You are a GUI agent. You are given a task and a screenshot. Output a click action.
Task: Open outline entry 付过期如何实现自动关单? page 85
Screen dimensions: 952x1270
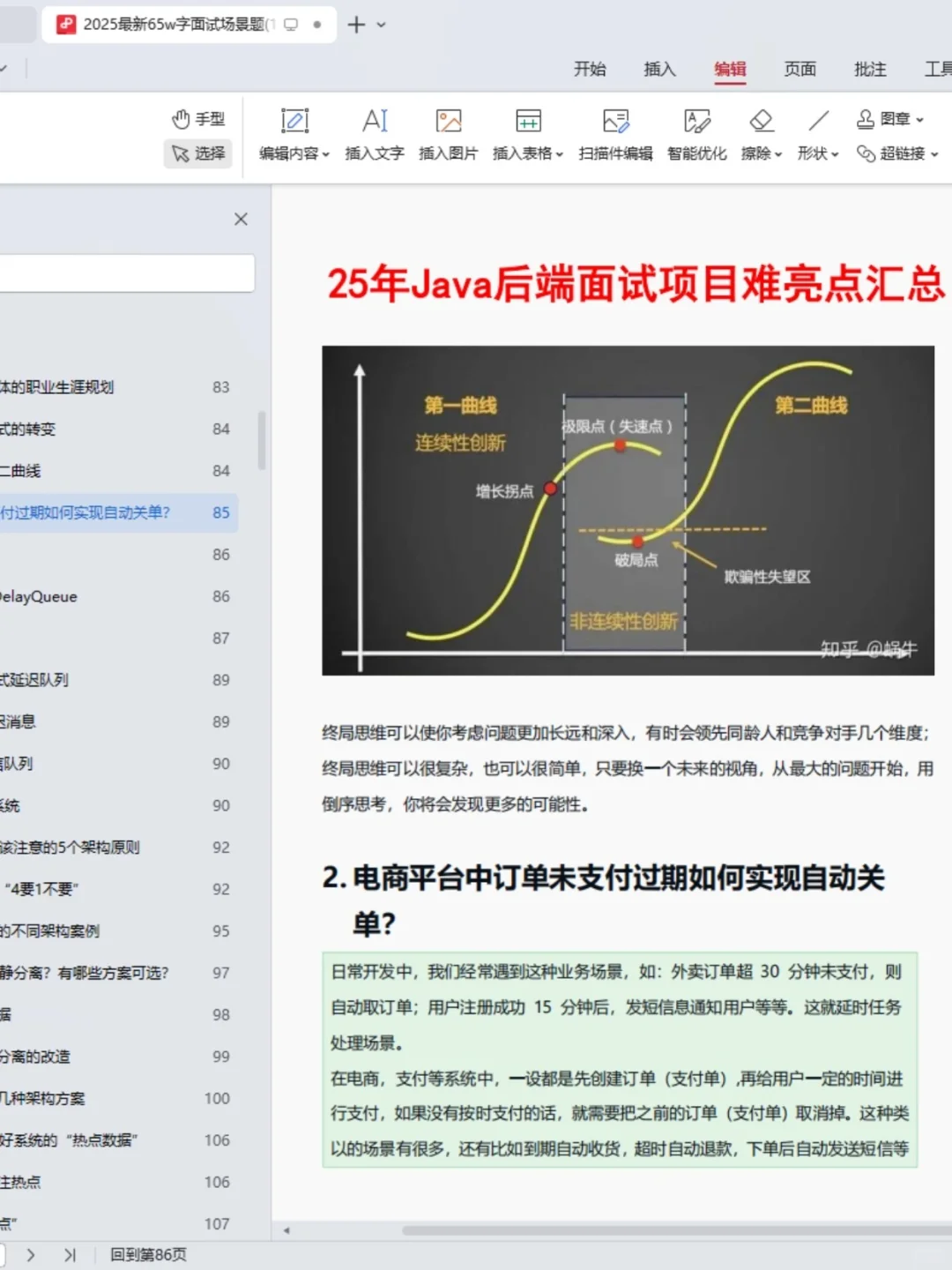119,512
